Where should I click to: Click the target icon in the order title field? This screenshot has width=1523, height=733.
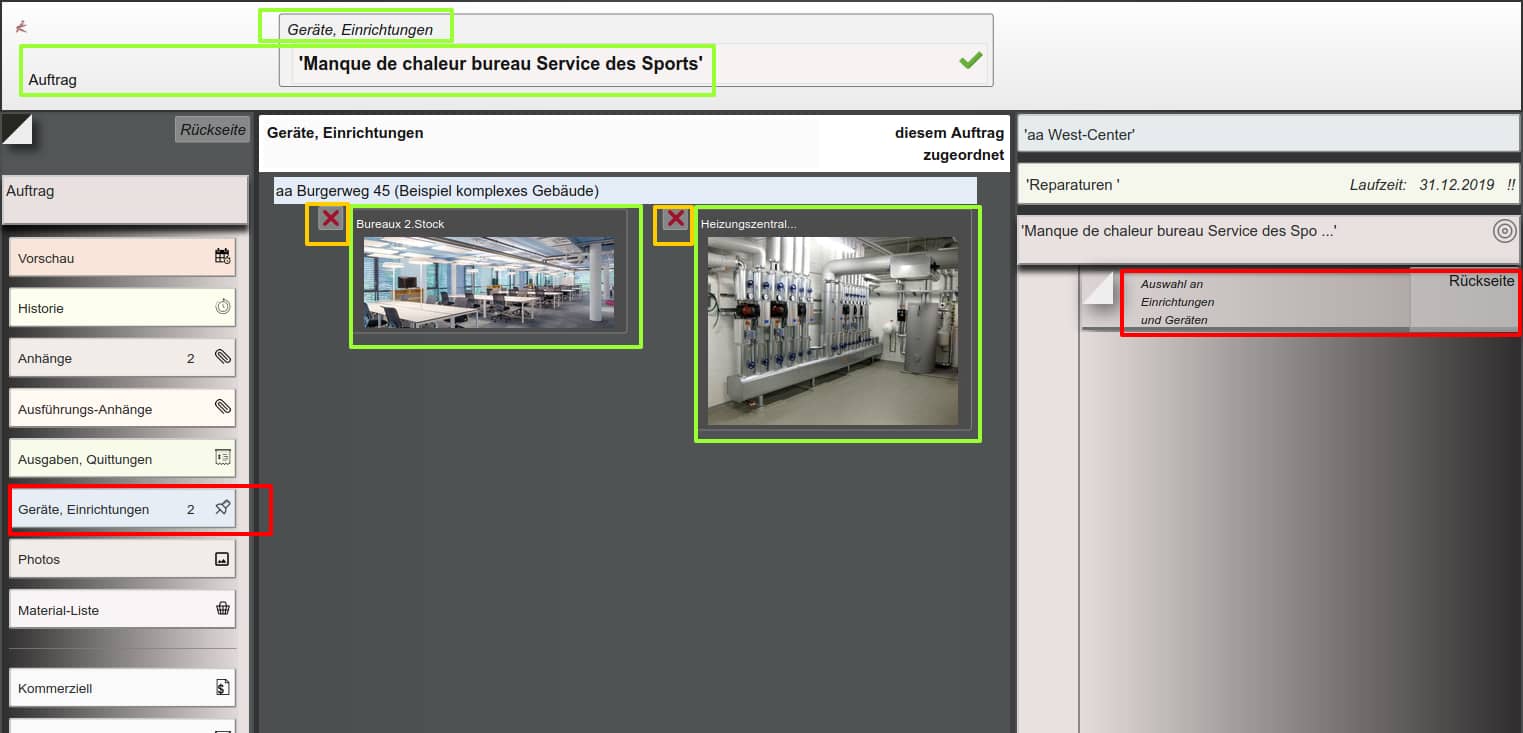pos(1503,232)
